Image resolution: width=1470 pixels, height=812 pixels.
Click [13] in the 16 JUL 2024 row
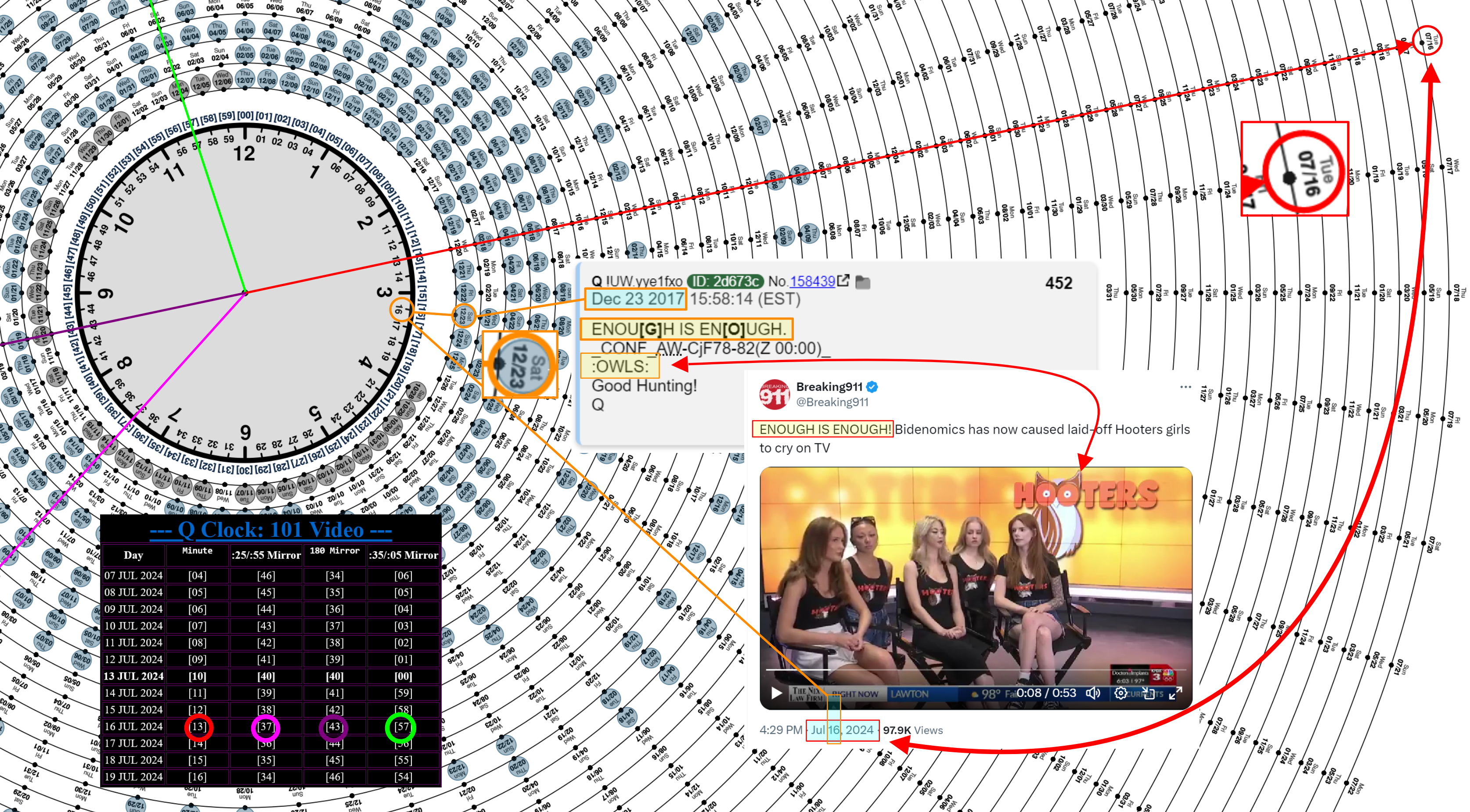click(x=198, y=726)
